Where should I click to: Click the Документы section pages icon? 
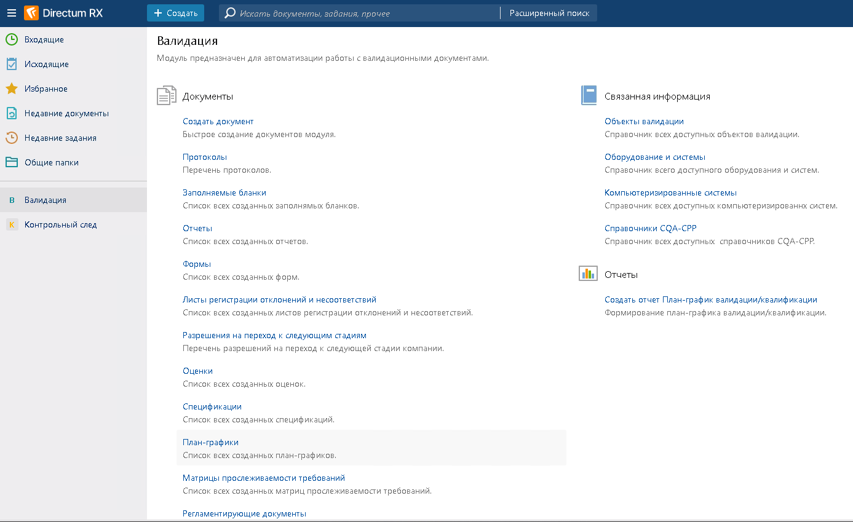coord(166,96)
